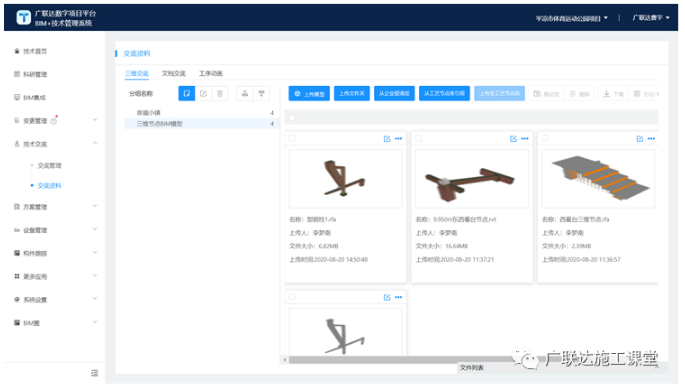The image size is (685, 390).
Task: Click the 更多应用 grid icon
Action: coord(17,276)
